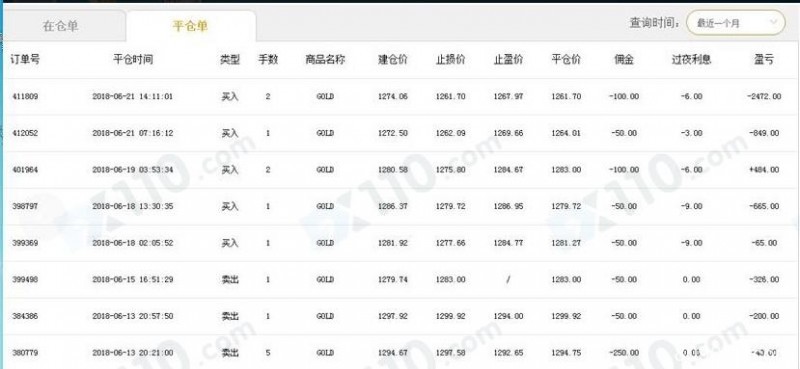Click the -849.00 profit/loss value
800x369 pixels.
click(764, 133)
